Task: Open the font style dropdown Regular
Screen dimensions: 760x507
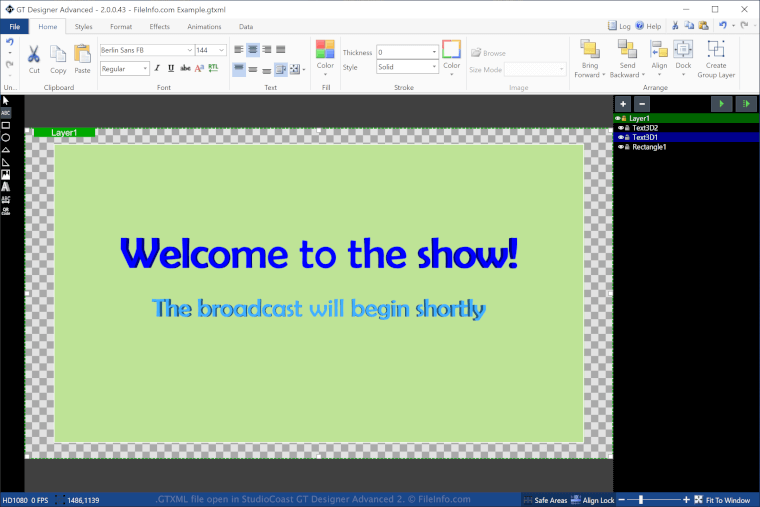Action: 145,69
